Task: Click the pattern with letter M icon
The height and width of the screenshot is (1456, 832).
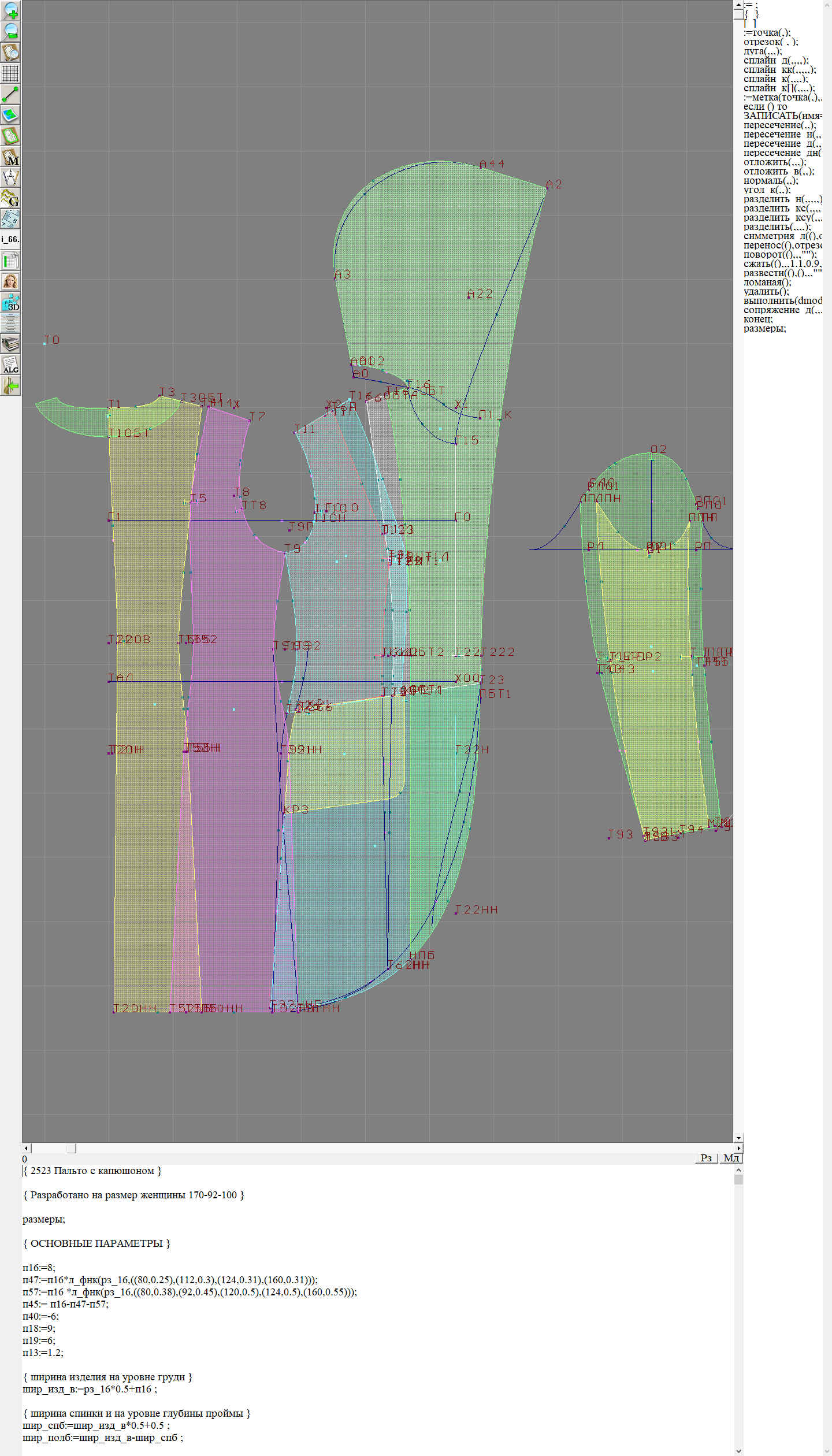Action: pos(10,157)
